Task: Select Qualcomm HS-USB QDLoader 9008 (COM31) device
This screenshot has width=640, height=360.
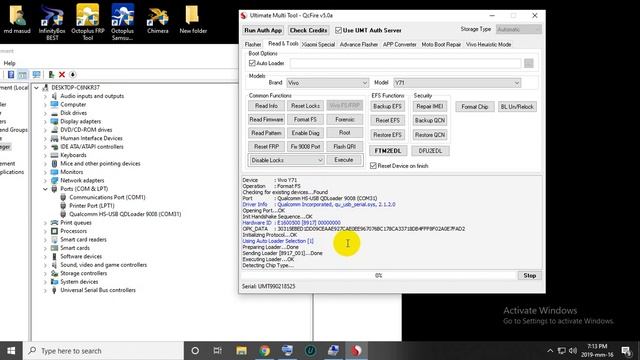Action: (x=125, y=214)
